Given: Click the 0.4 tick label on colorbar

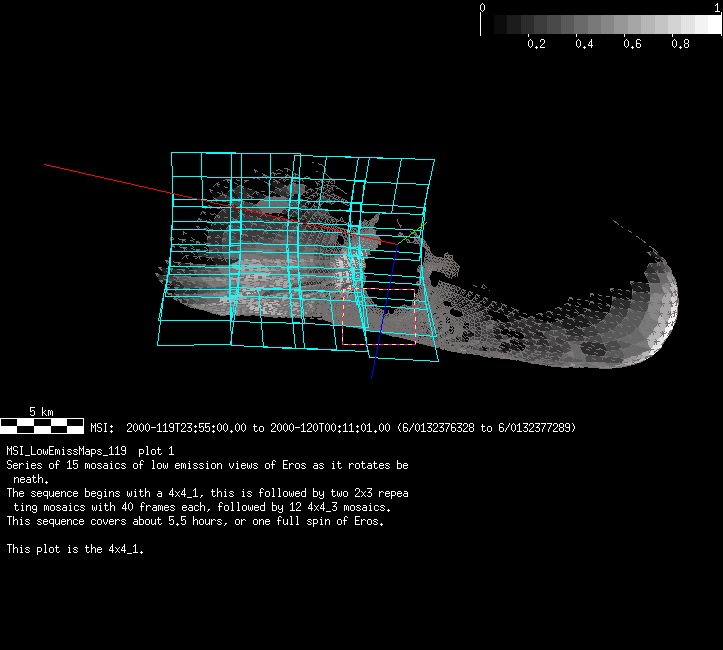Looking at the screenshot, I should [584, 44].
